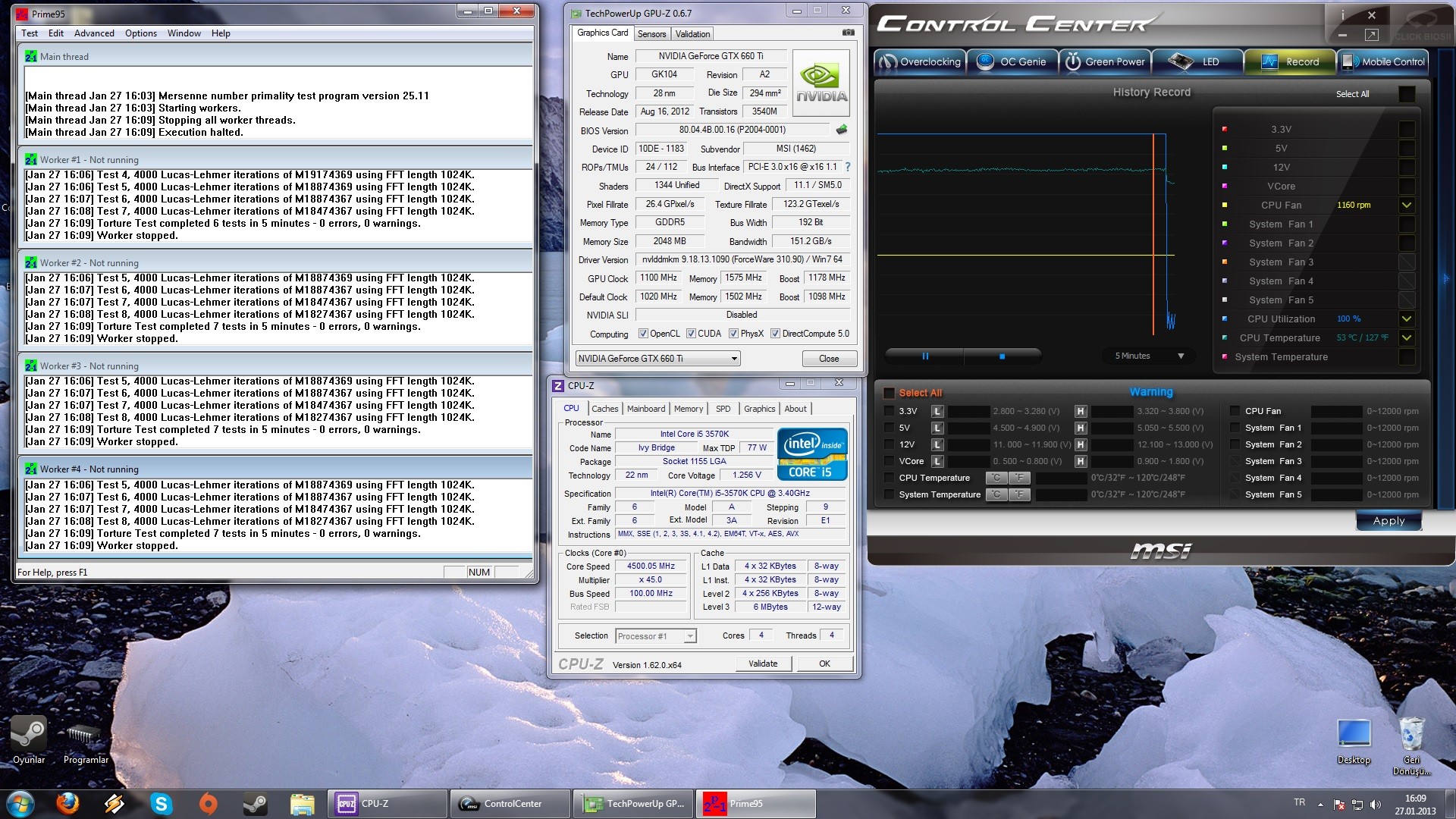Open Steam from the taskbar

coord(255,803)
